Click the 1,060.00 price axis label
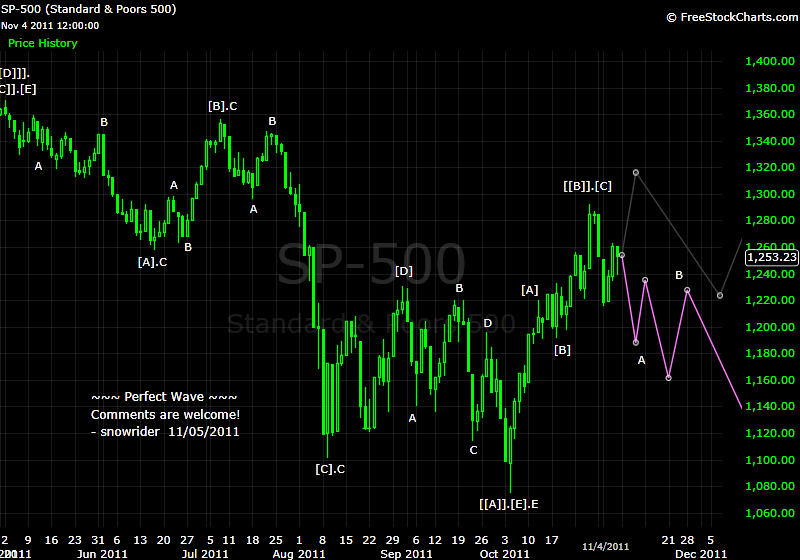The width and height of the screenshot is (800, 560). [770, 513]
